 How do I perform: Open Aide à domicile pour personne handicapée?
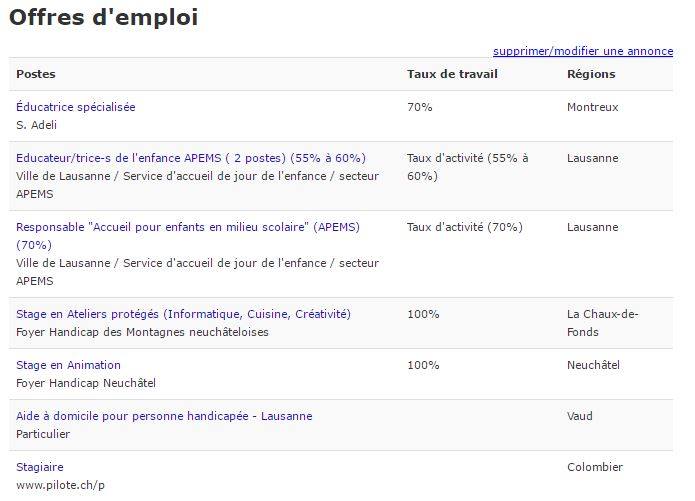[x=164, y=416]
